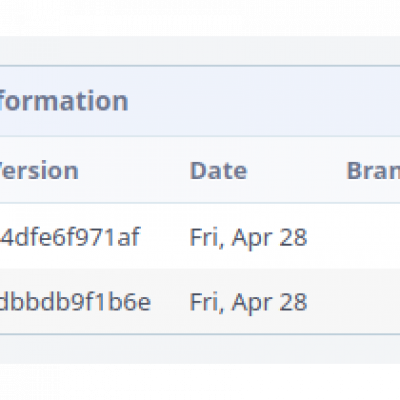
Task: Click blank area of the Information header bar
Action: [263, 101]
